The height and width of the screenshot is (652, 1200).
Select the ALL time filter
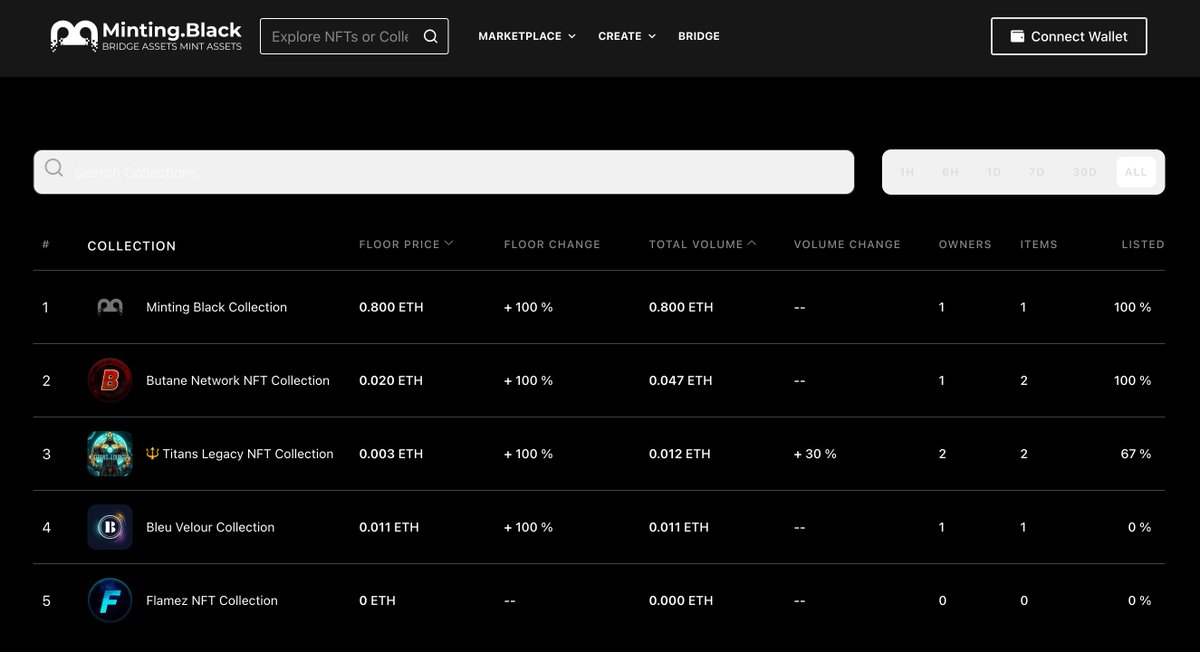(x=1136, y=172)
